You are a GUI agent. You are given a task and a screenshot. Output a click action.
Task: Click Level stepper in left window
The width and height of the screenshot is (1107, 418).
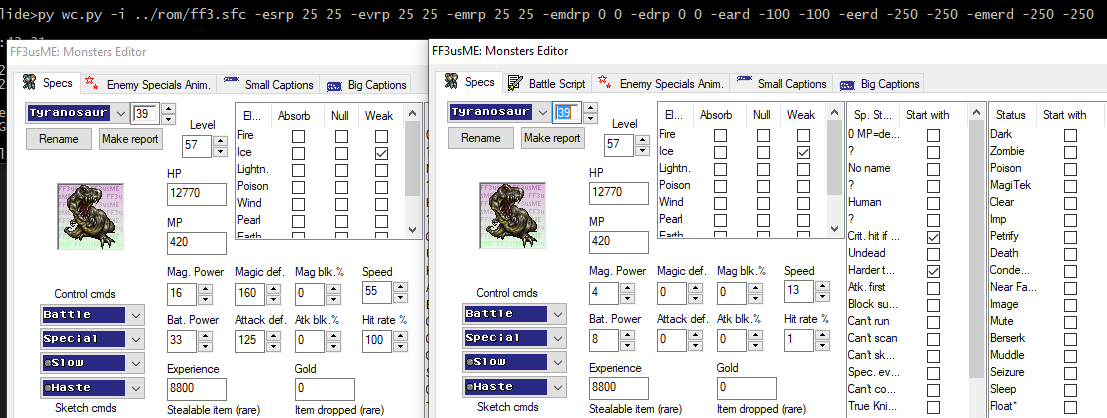[x=220, y=146]
